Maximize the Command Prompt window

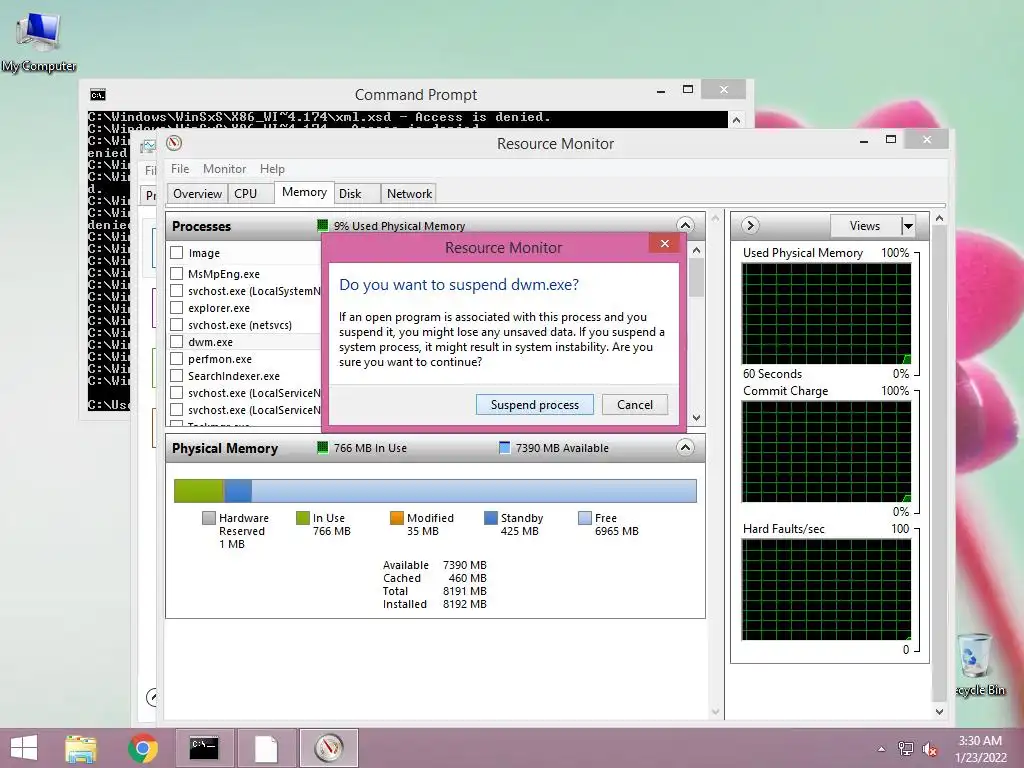click(687, 89)
